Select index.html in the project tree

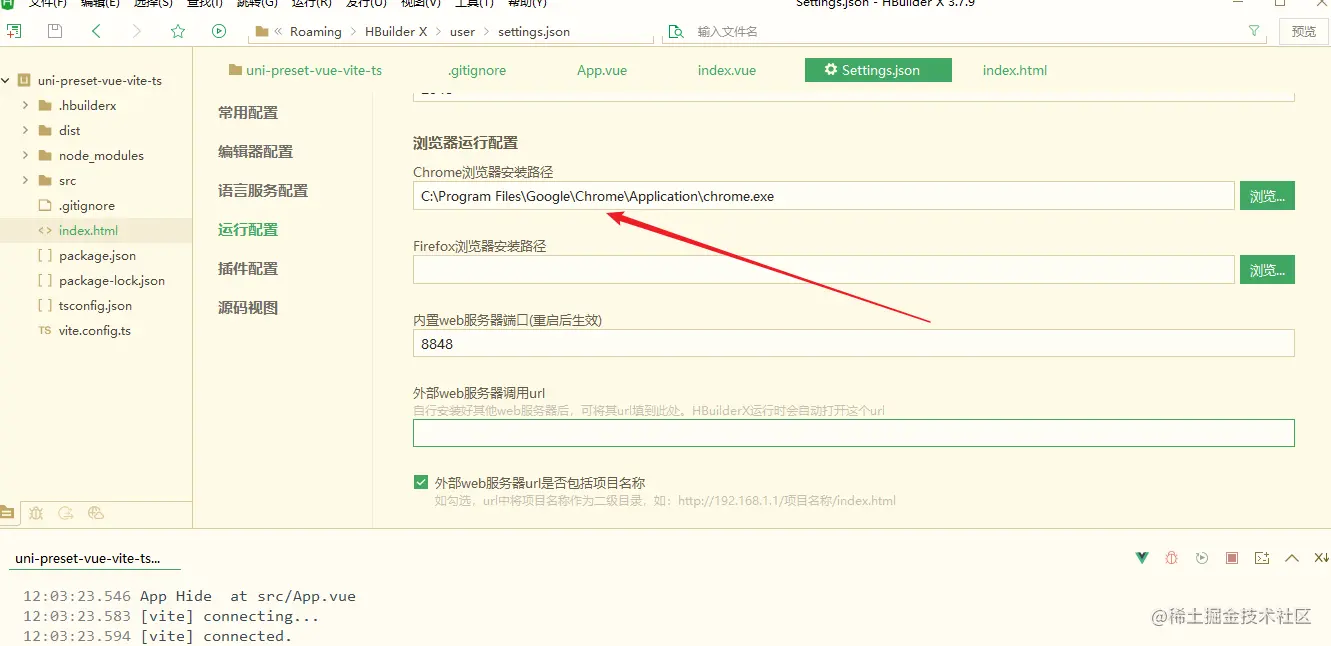tap(88, 230)
